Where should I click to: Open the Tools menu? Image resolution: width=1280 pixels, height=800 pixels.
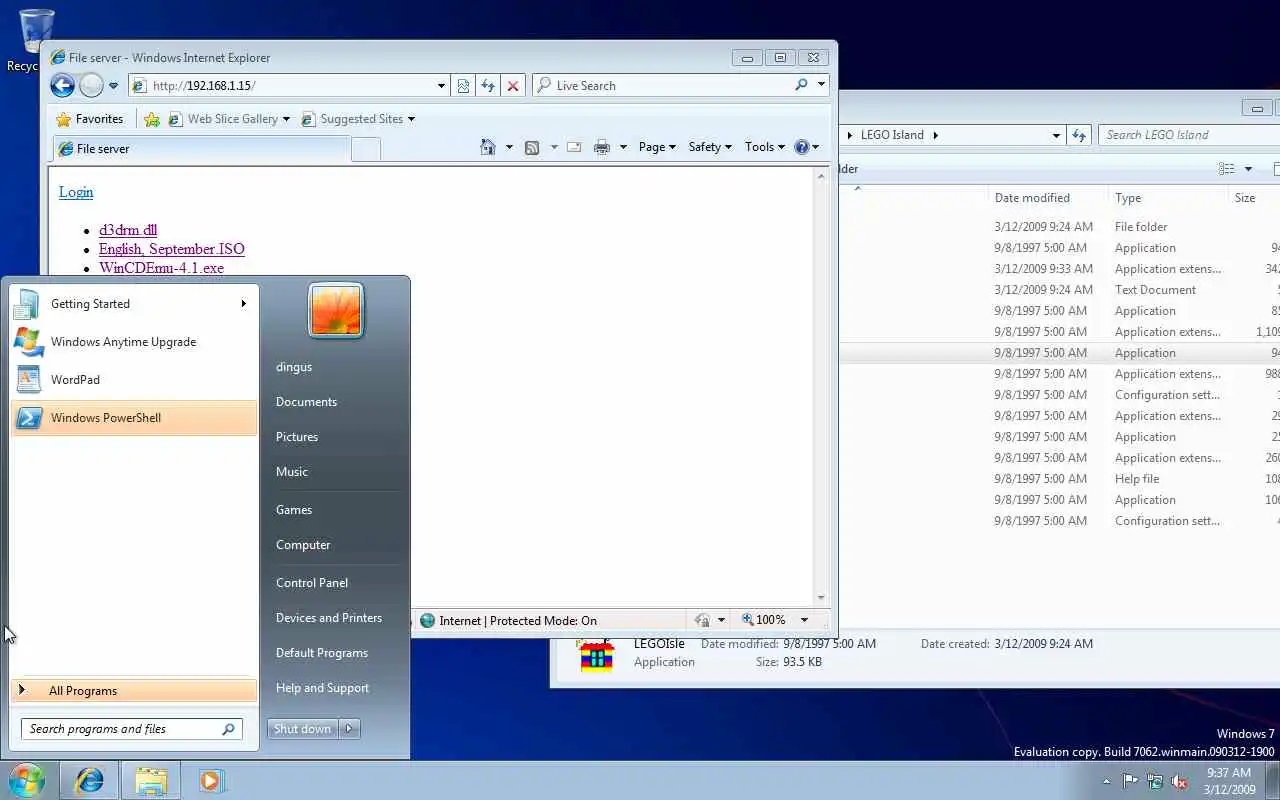(765, 147)
